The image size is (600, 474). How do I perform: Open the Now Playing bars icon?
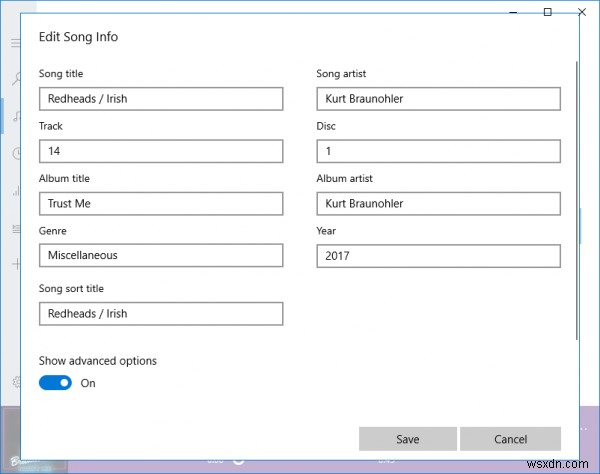(16, 190)
